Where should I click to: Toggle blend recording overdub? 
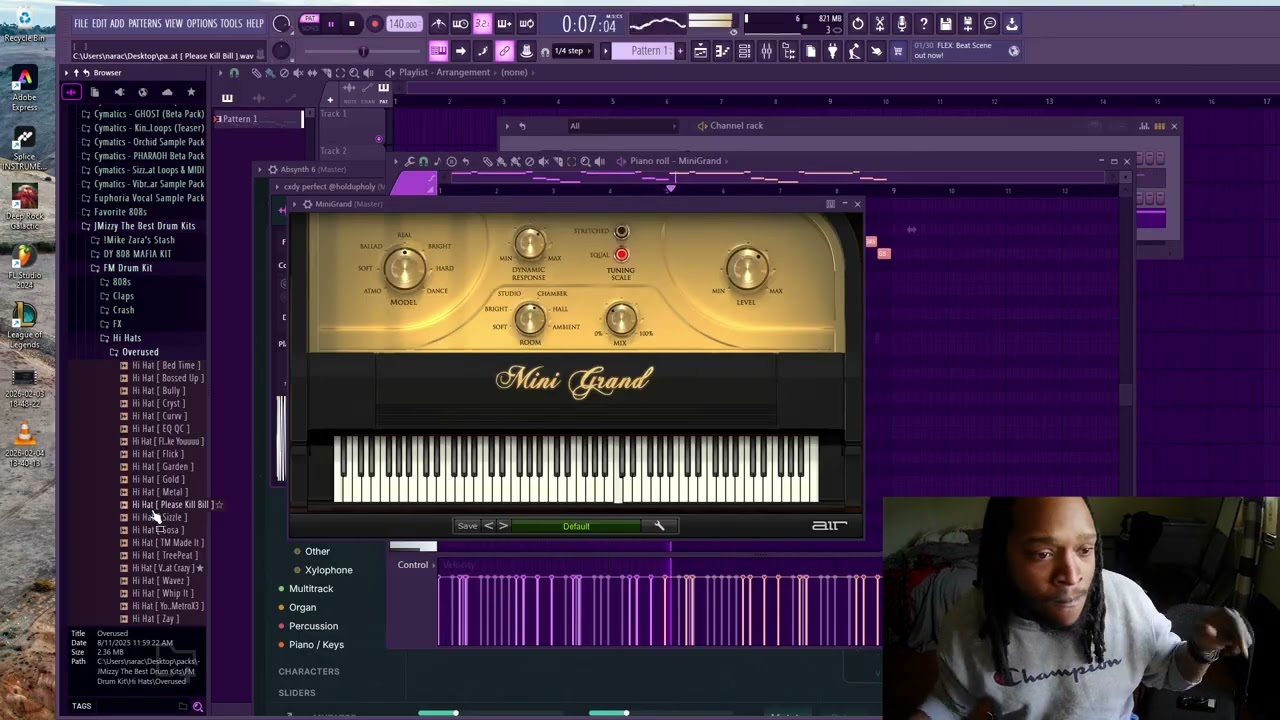(x=504, y=23)
